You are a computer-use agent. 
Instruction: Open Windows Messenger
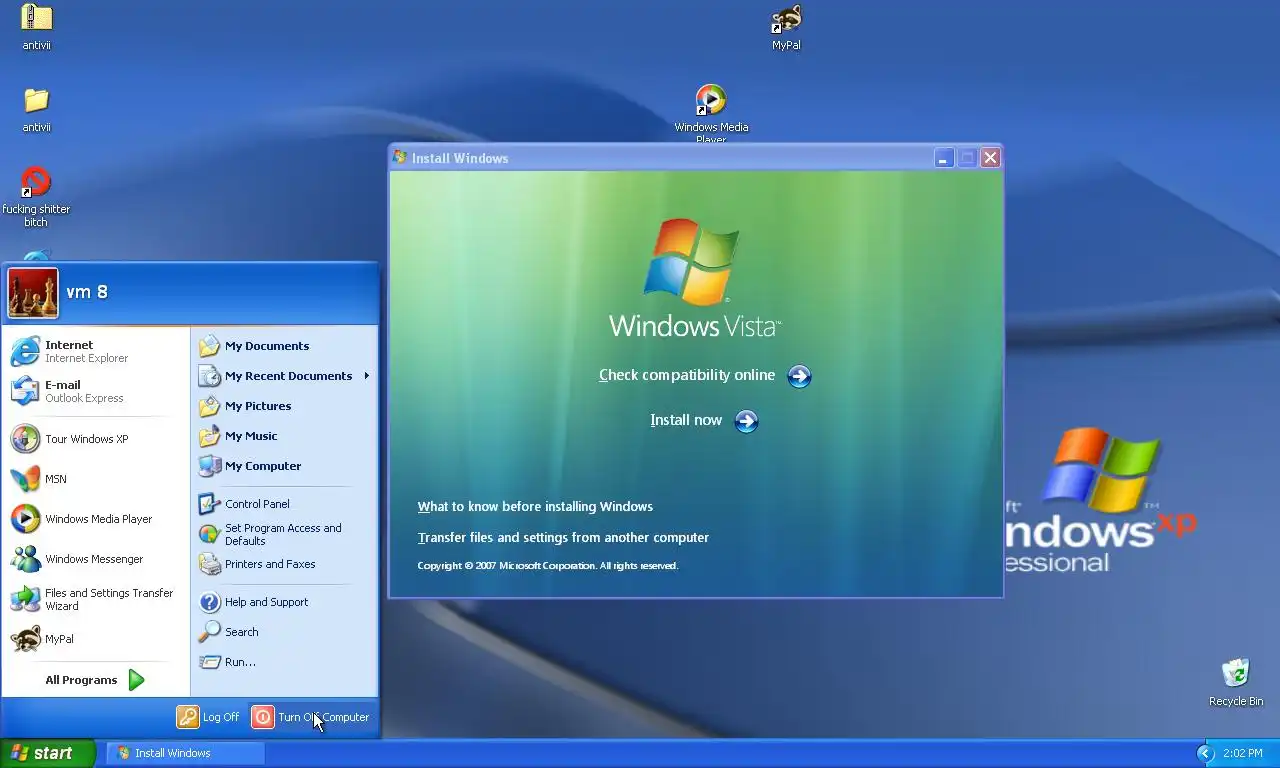click(x=96, y=559)
